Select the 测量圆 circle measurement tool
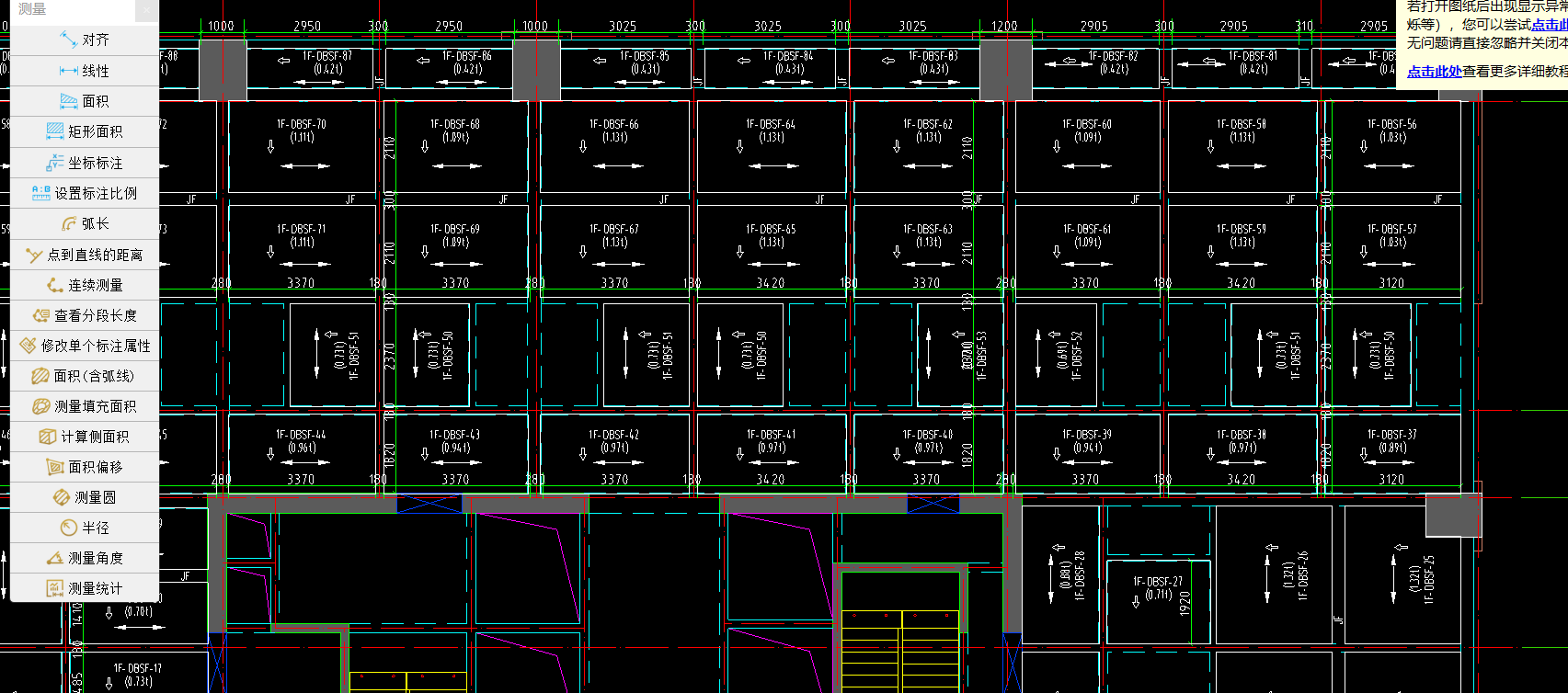1568x693 pixels. (85, 497)
